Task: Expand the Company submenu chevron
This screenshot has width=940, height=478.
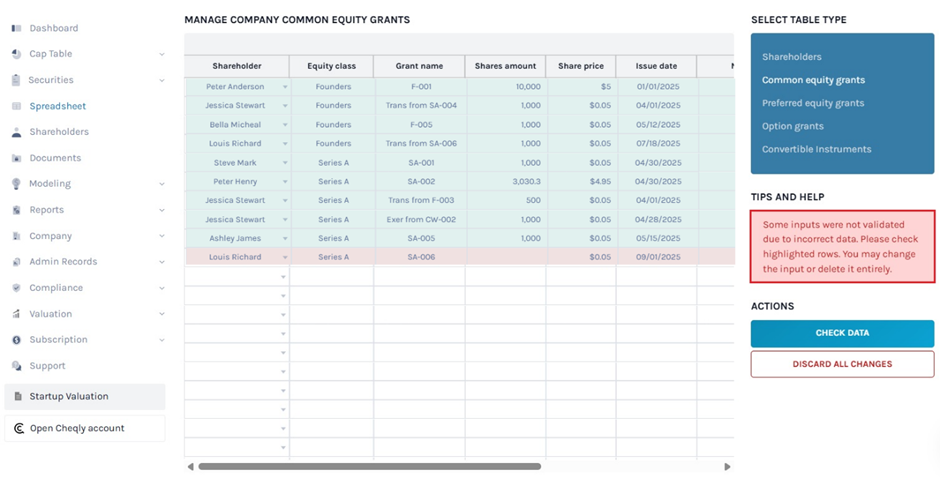Action: click(x=162, y=236)
